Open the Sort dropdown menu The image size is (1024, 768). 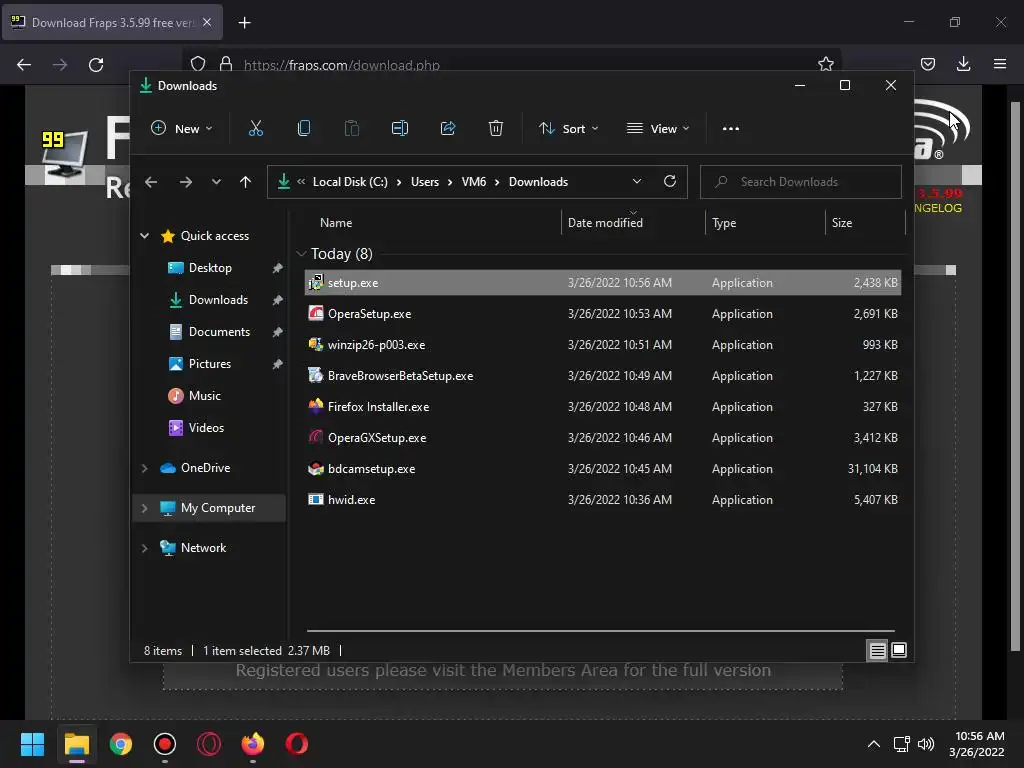(x=568, y=129)
